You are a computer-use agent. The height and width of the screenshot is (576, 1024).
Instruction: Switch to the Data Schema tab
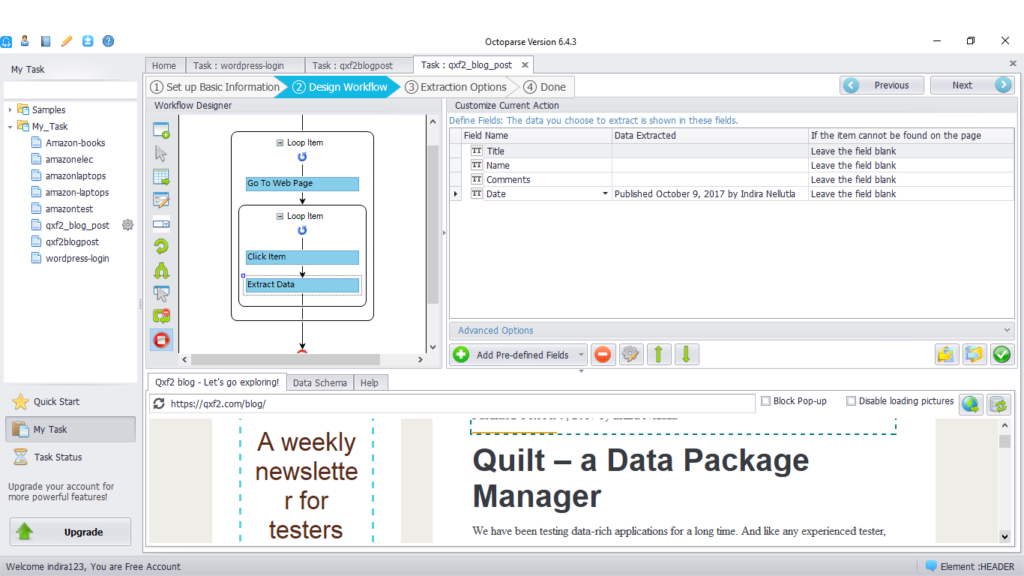click(320, 383)
